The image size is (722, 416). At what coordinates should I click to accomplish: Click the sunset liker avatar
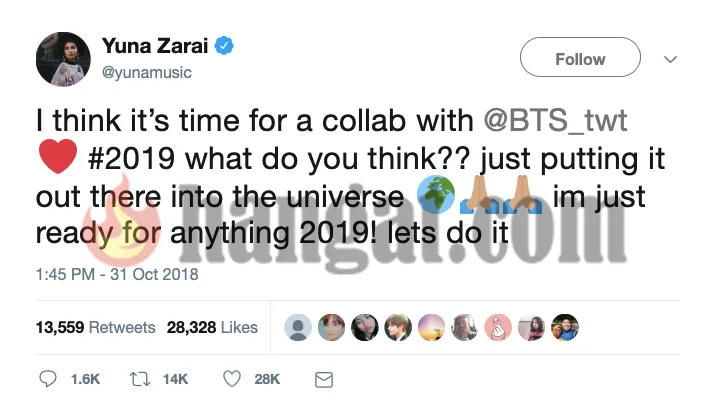tap(433, 327)
